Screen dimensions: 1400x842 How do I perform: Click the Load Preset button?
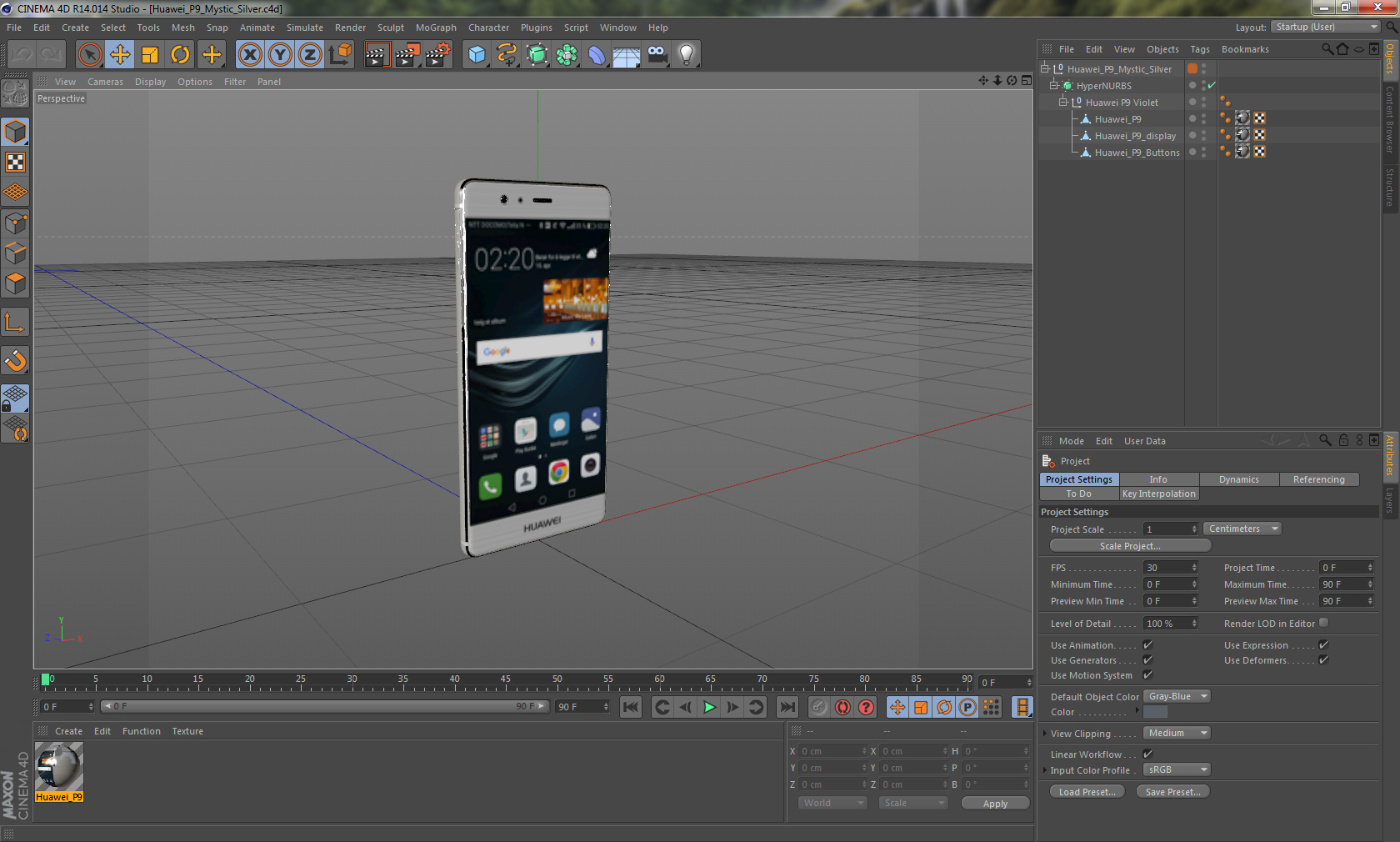pyautogui.click(x=1087, y=792)
